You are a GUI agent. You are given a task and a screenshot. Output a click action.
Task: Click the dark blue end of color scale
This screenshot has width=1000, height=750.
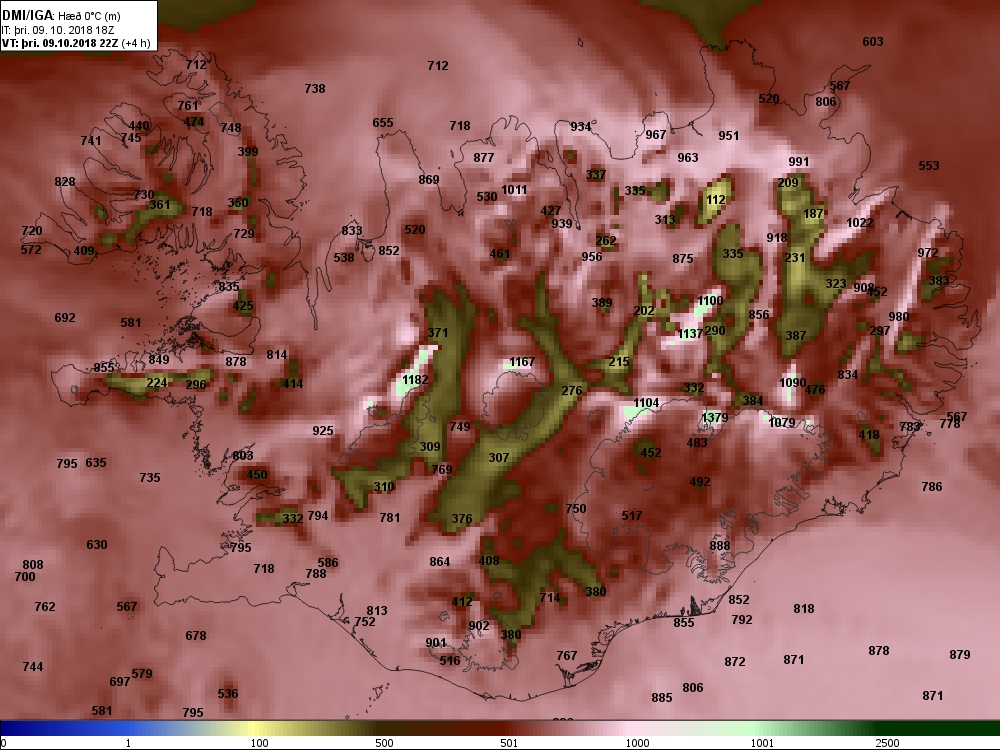(x=8, y=728)
